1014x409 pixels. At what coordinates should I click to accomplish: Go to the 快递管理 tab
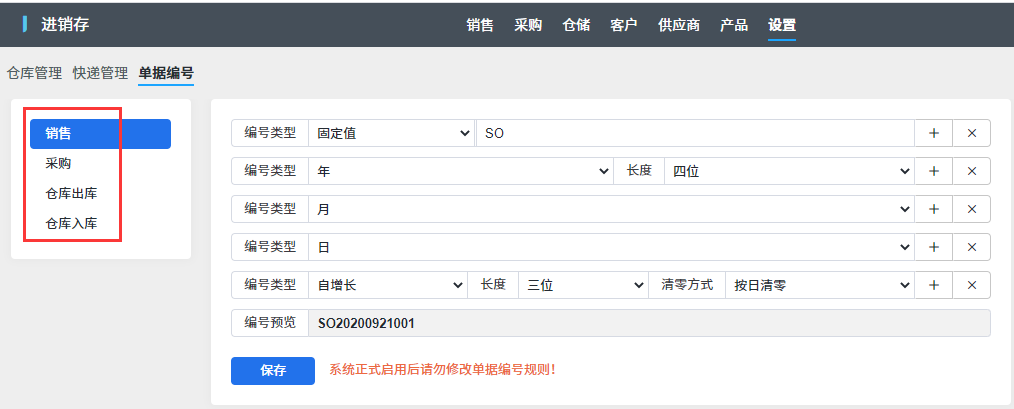click(100, 73)
